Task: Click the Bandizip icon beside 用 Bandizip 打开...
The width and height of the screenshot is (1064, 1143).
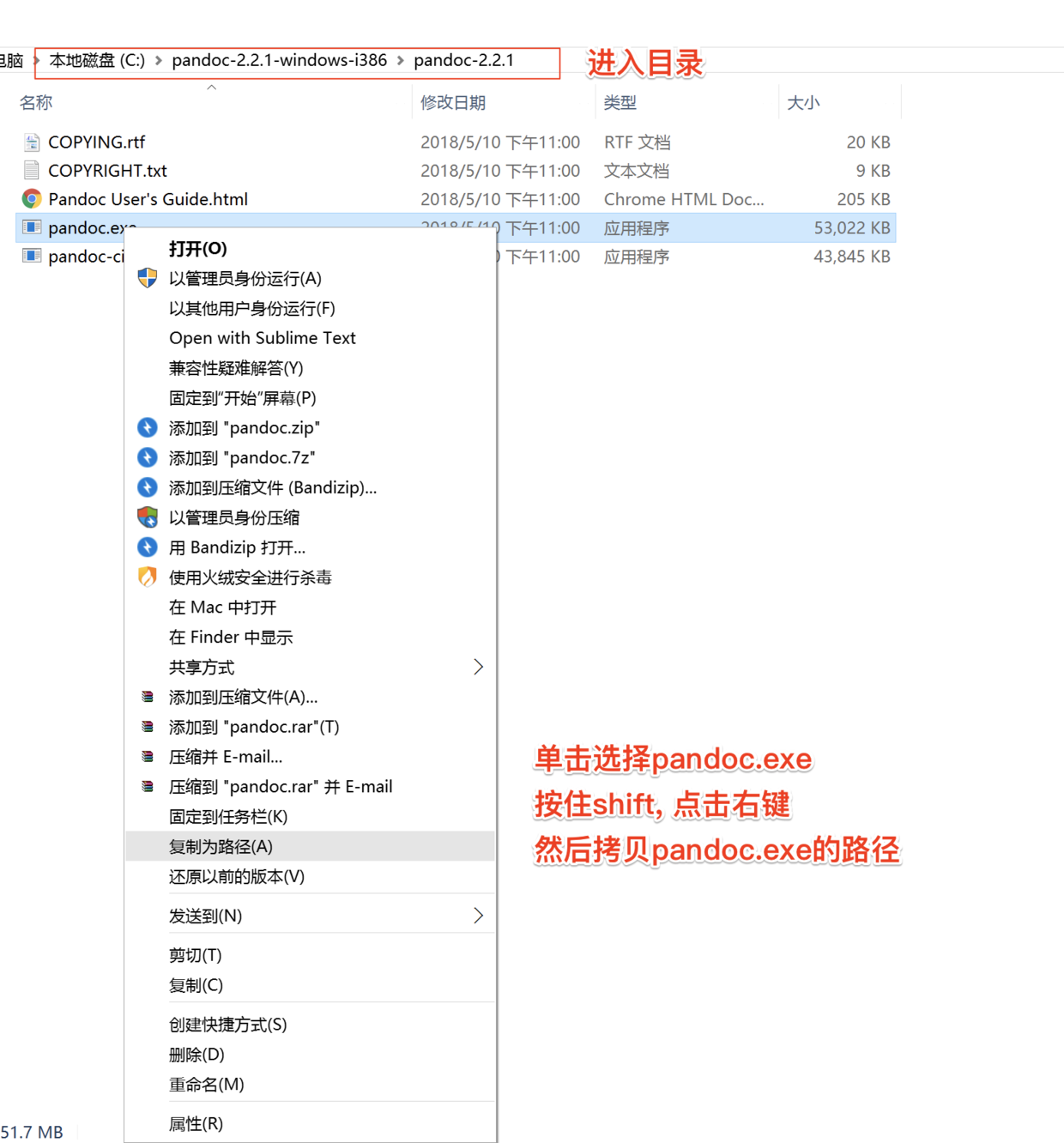Action: [148, 547]
